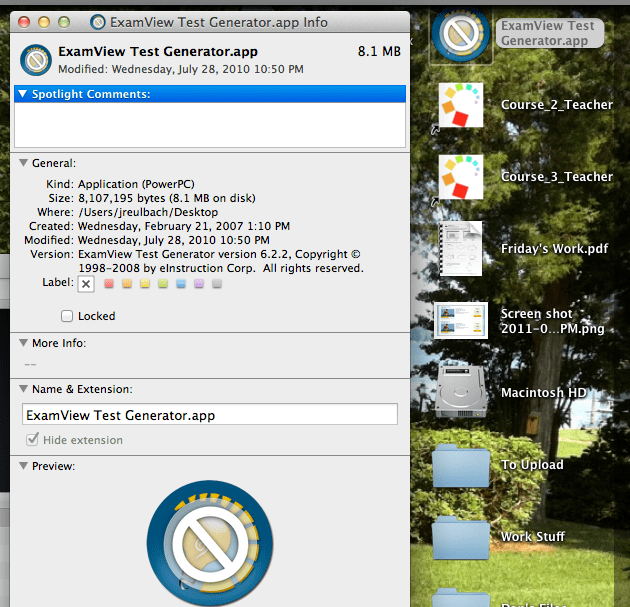Click the ExamView icon in the Info header
This screenshot has height=607, width=630.
point(36,60)
